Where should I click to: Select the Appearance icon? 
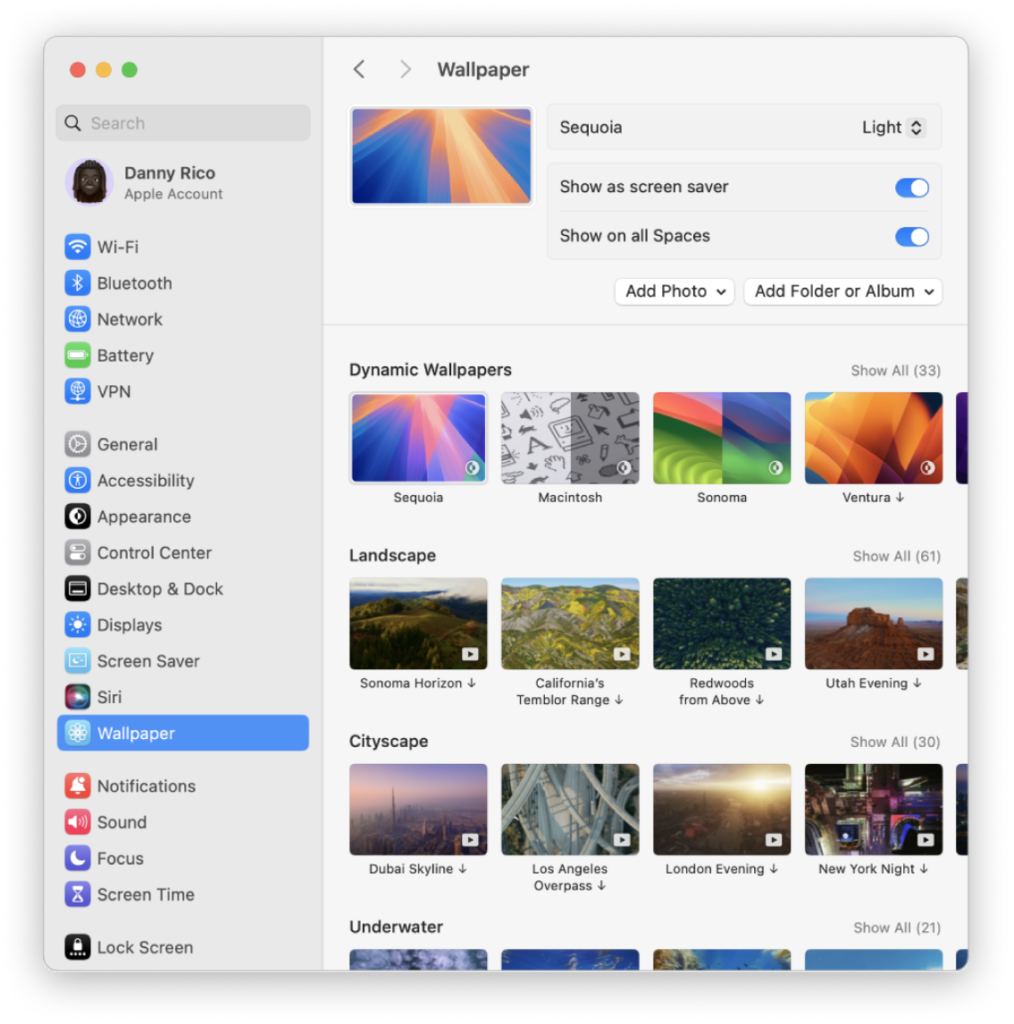[x=77, y=517]
